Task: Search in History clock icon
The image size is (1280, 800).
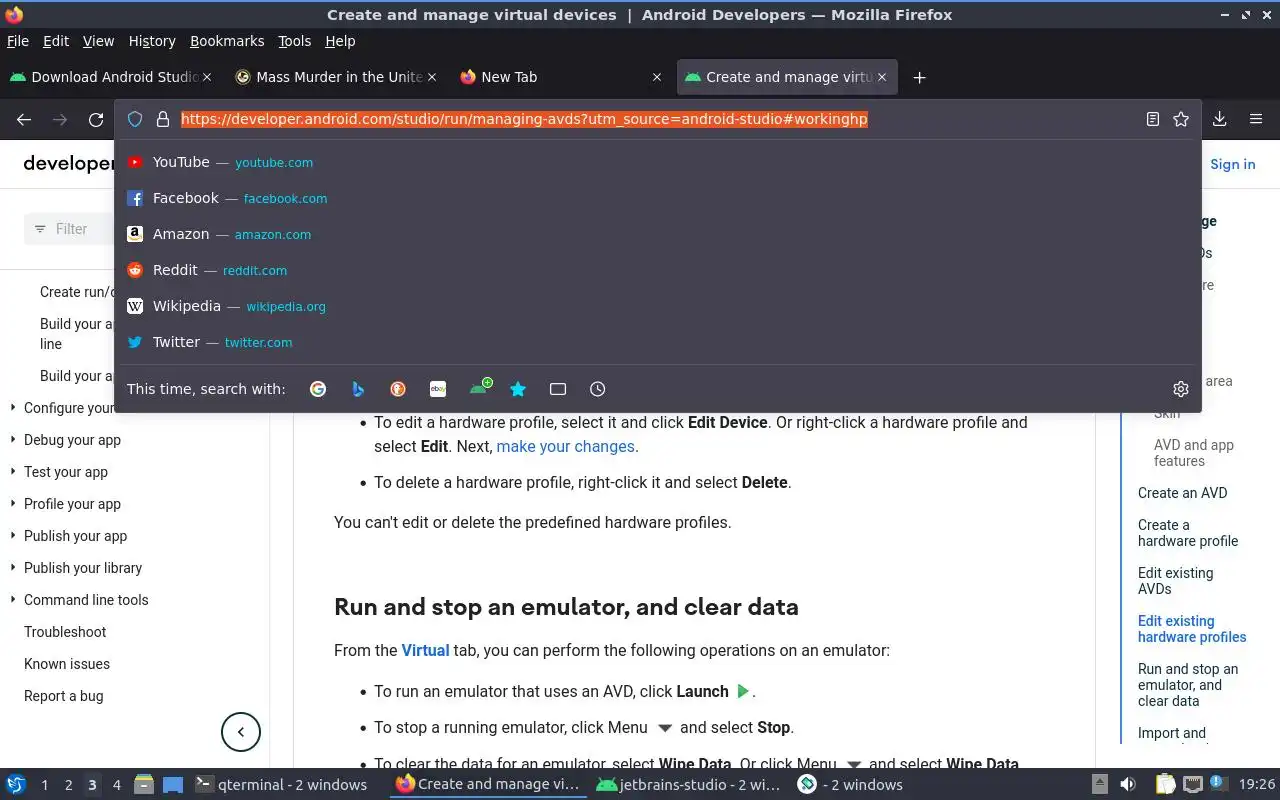Action: point(598,389)
